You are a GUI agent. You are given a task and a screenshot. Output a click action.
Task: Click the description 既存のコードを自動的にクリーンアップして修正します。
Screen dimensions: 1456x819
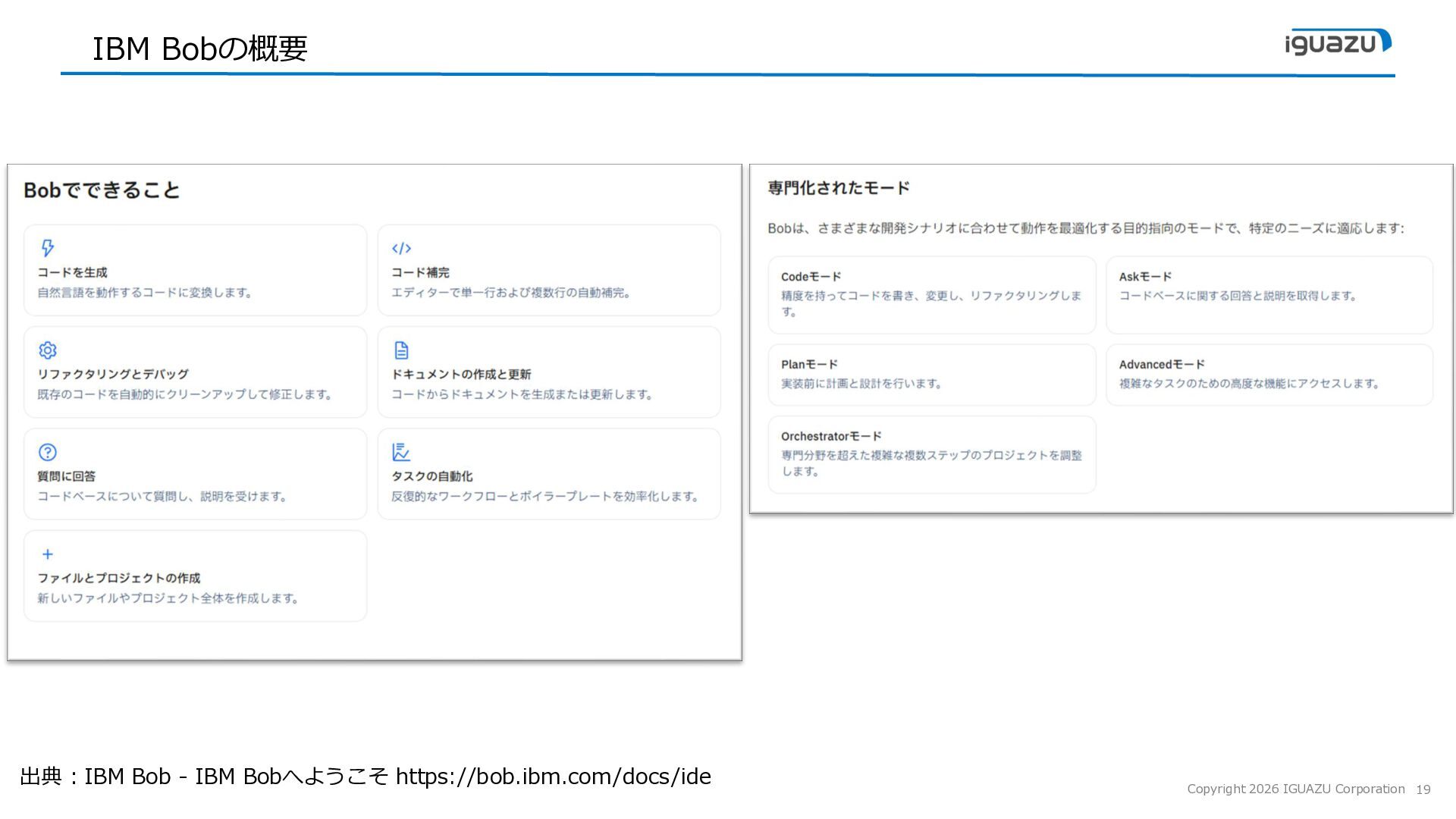tap(185, 394)
